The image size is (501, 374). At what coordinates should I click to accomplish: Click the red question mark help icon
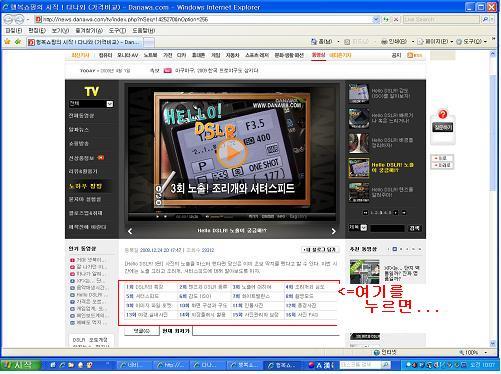(x=442, y=114)
